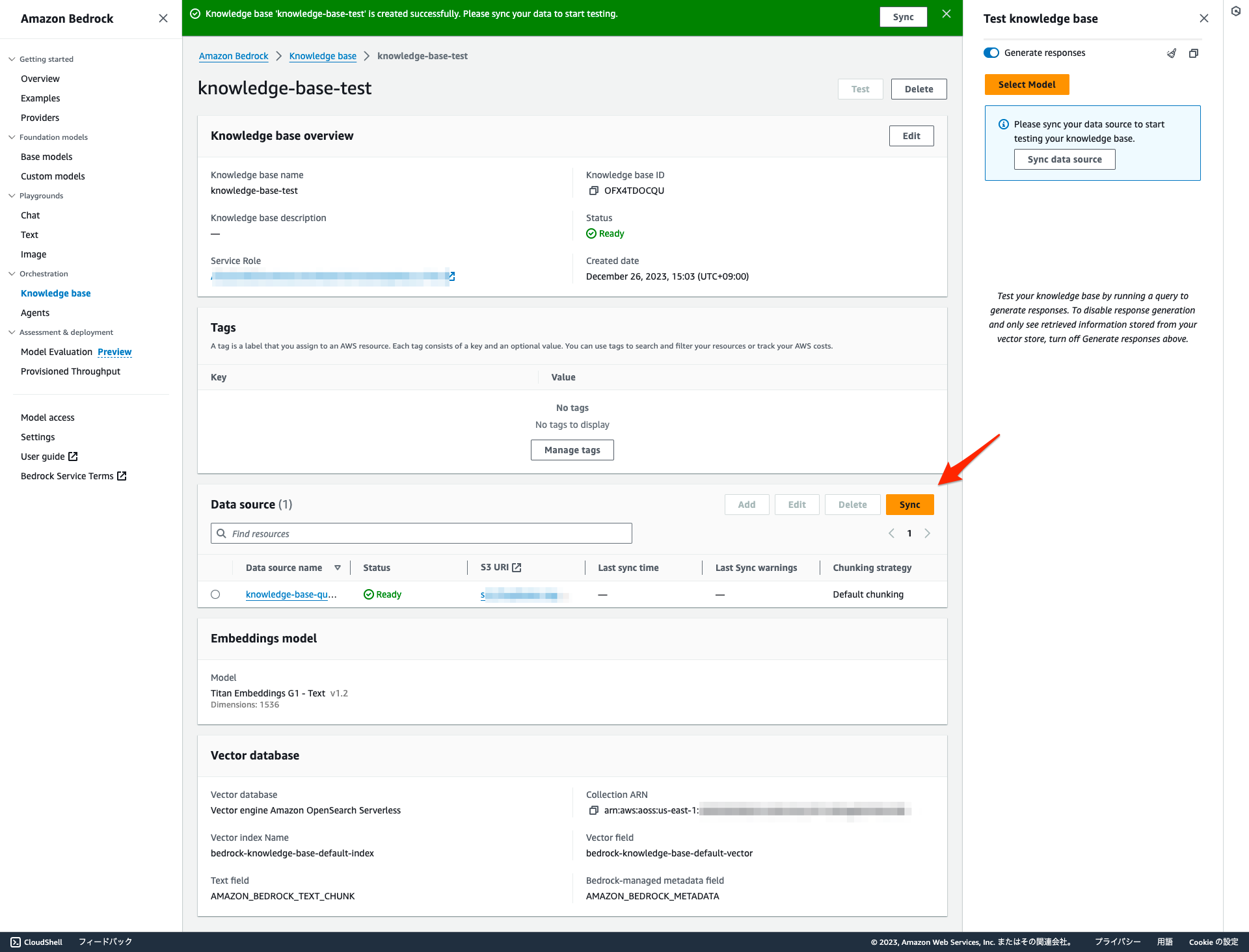Open Bedrock Service Terms link
1249x952 pixels.
click(74, 476)
